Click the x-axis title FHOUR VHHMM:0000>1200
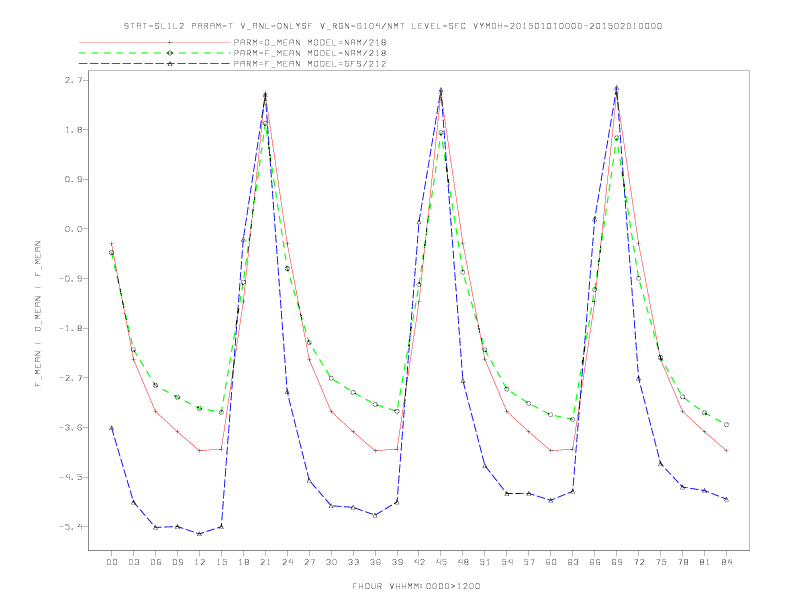The height and width of the screenshot is (612, 792). pos(416,586)
